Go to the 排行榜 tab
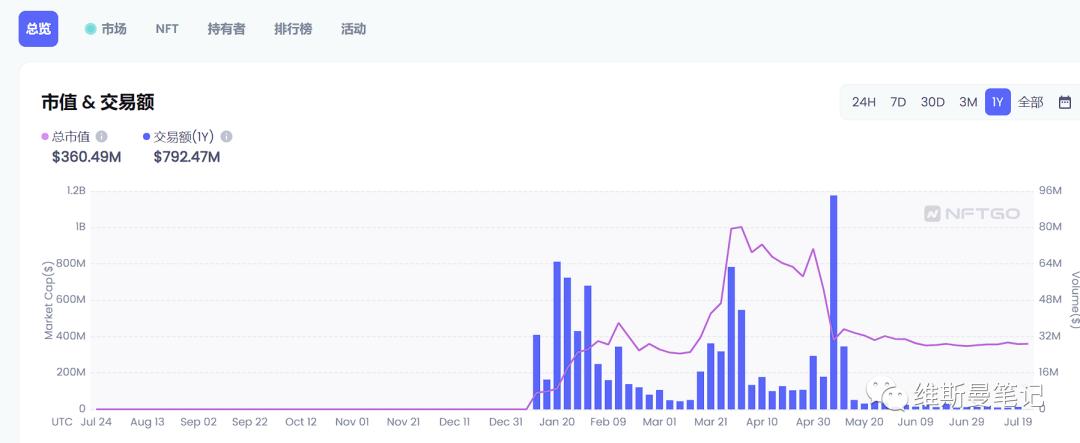 pyautogui.click(x=293, y=29)
